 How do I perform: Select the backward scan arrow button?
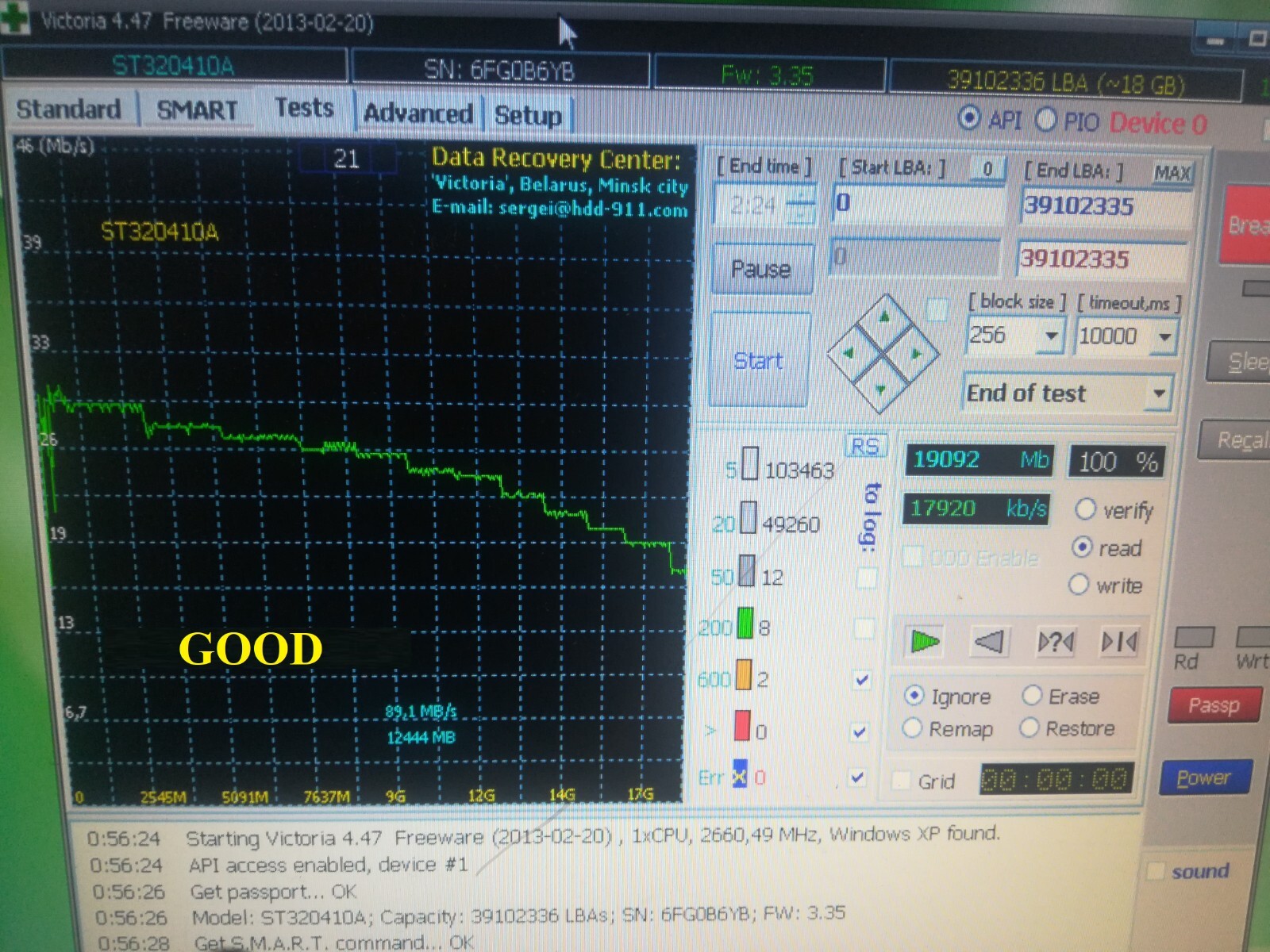point(989,640)
